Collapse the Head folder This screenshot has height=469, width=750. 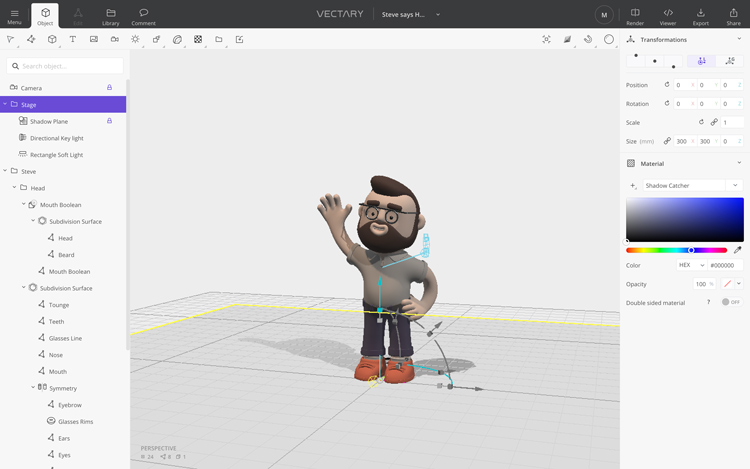14,187
